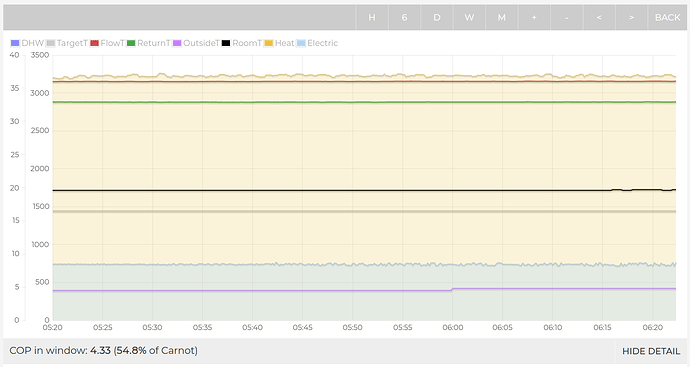This screenshot has height=367, width=690.
Task: Click the 3500 power axis label
Action: click(x=40, y=55)
